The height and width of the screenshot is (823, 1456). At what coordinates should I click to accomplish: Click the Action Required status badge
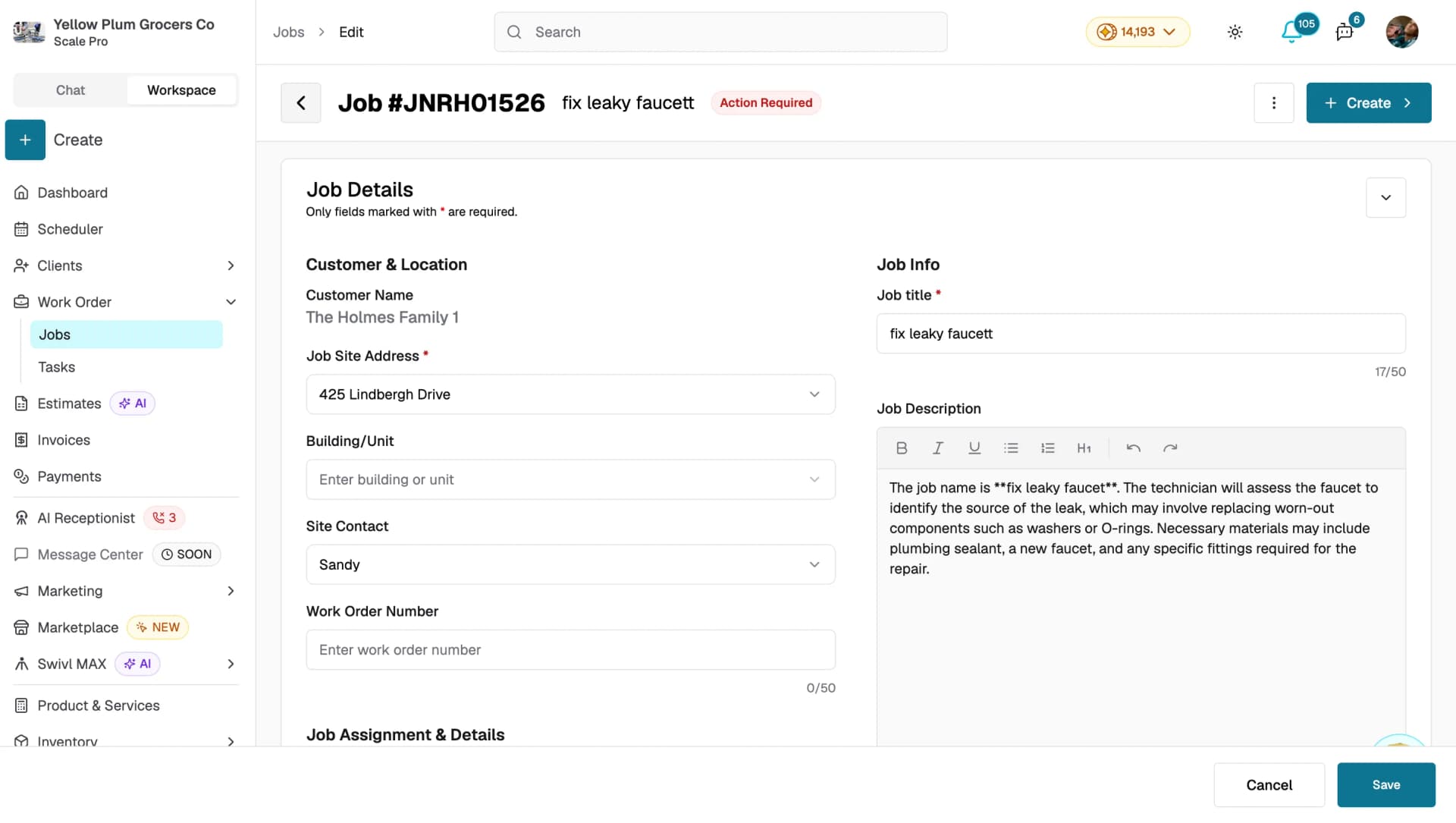[766, 103]
